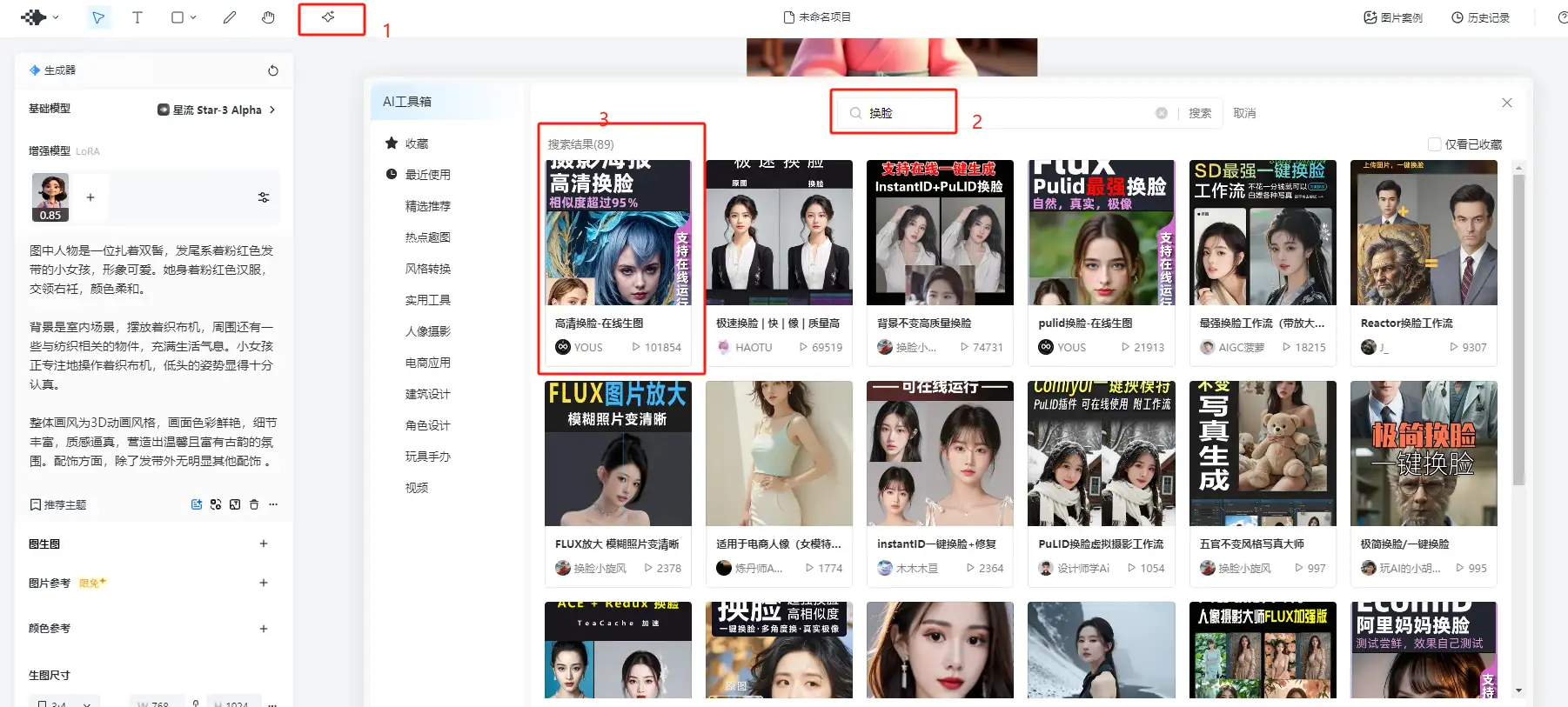Add another LoRA with plus button

pyautogui.click(x=90, y=197)
